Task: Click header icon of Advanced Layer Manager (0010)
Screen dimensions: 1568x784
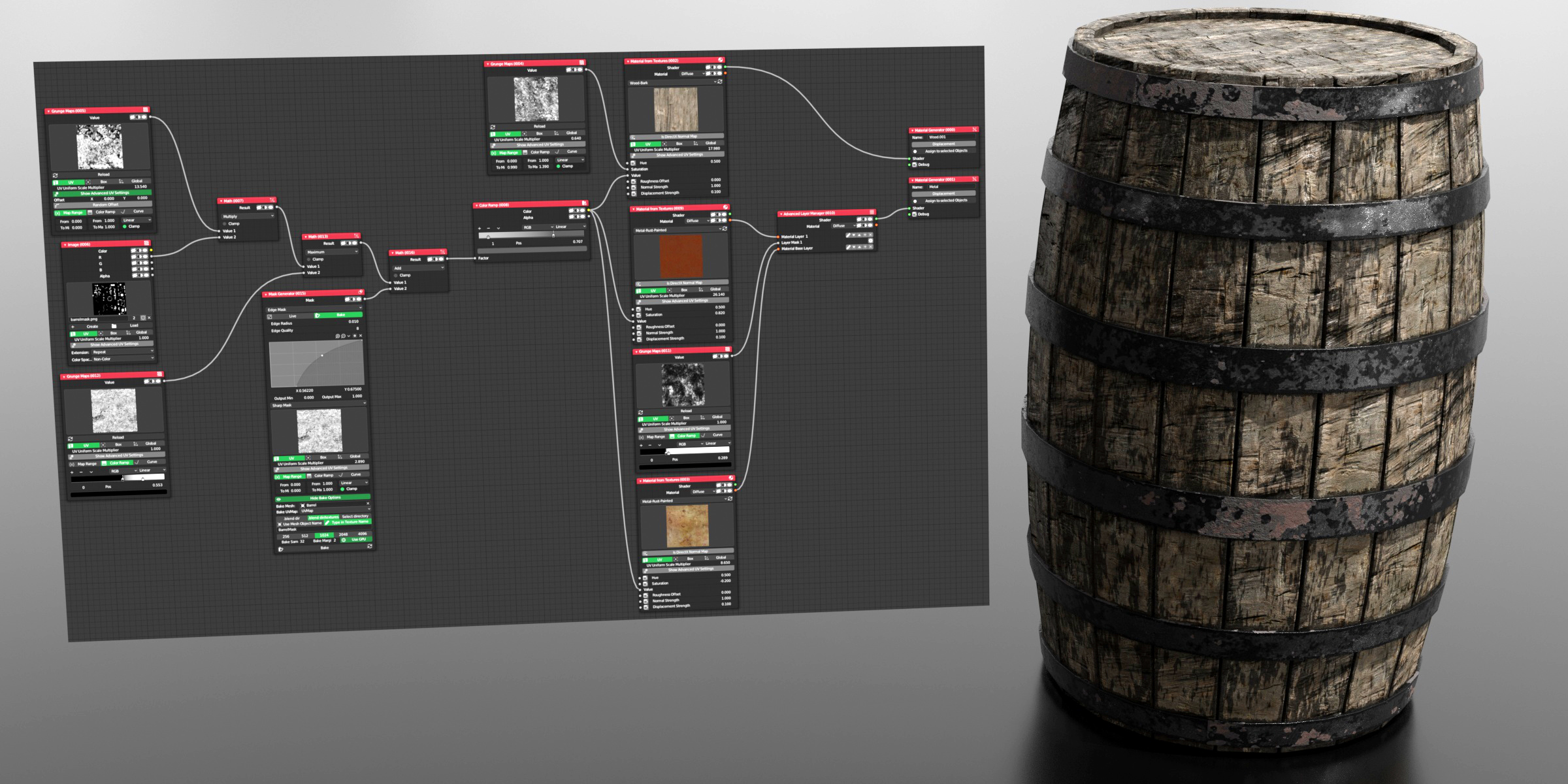Action: click(x=872, y=212)
